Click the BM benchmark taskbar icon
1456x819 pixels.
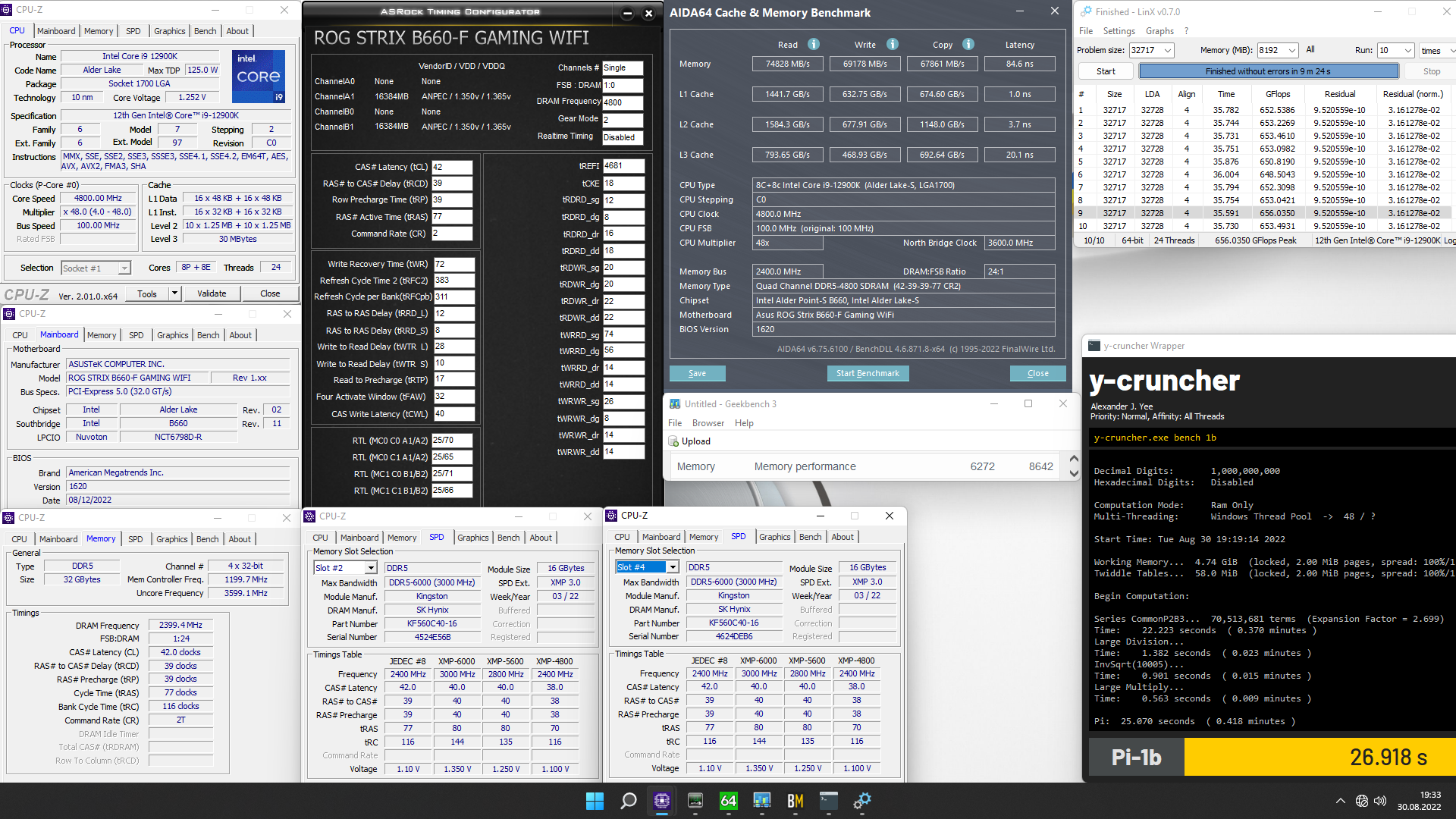pos(795,801)
